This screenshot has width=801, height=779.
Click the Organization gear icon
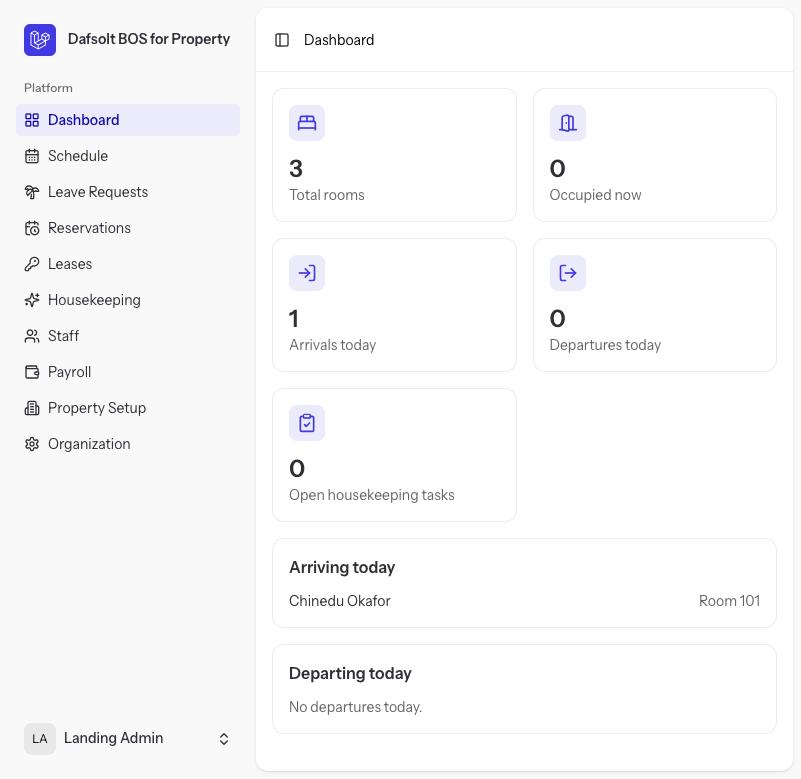32,444
